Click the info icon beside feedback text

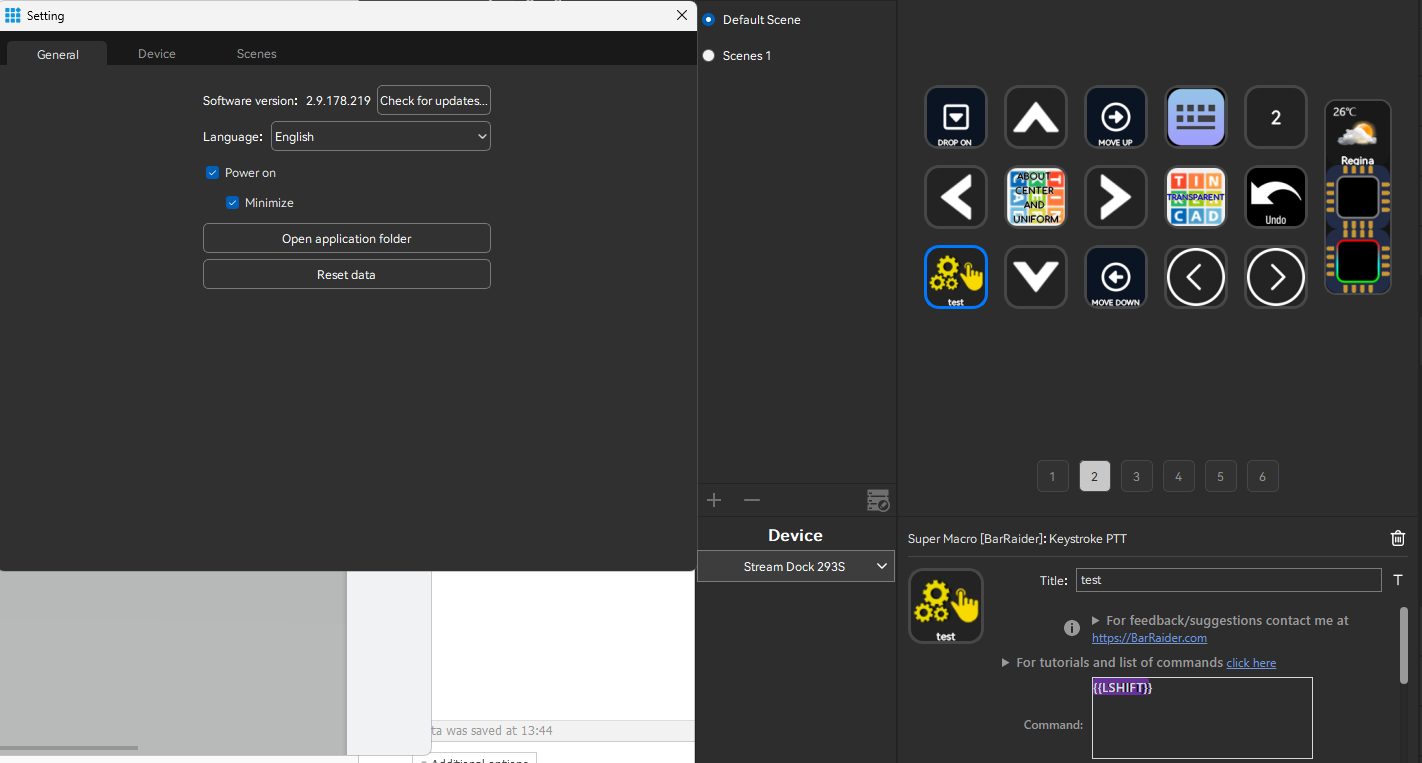[x=1072, y=628]
